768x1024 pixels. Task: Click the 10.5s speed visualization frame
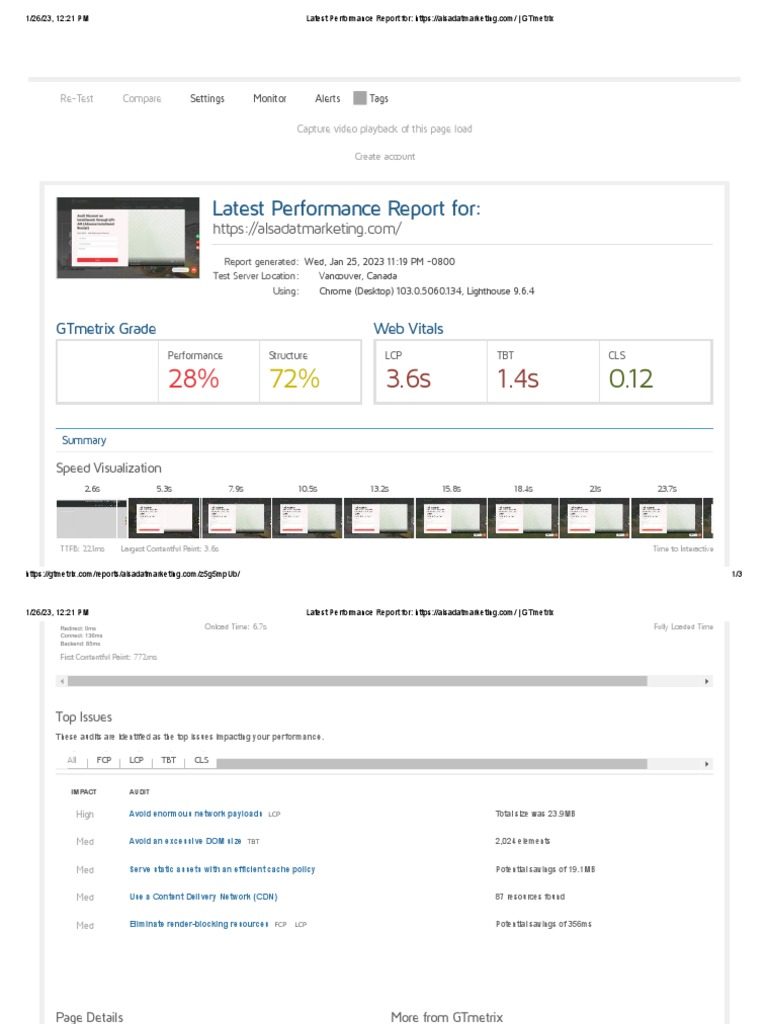click(x=307, y=519)
